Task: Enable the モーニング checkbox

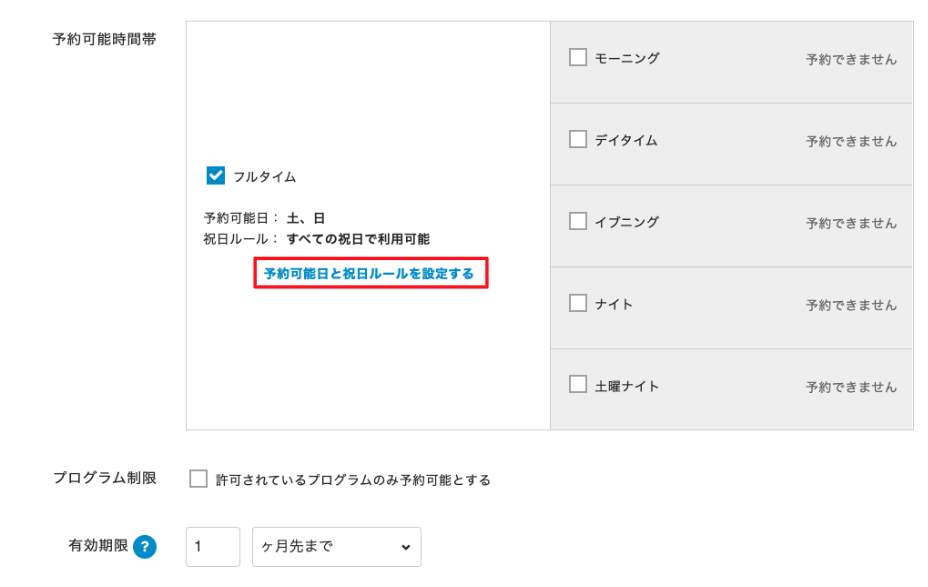Action: 577,58
